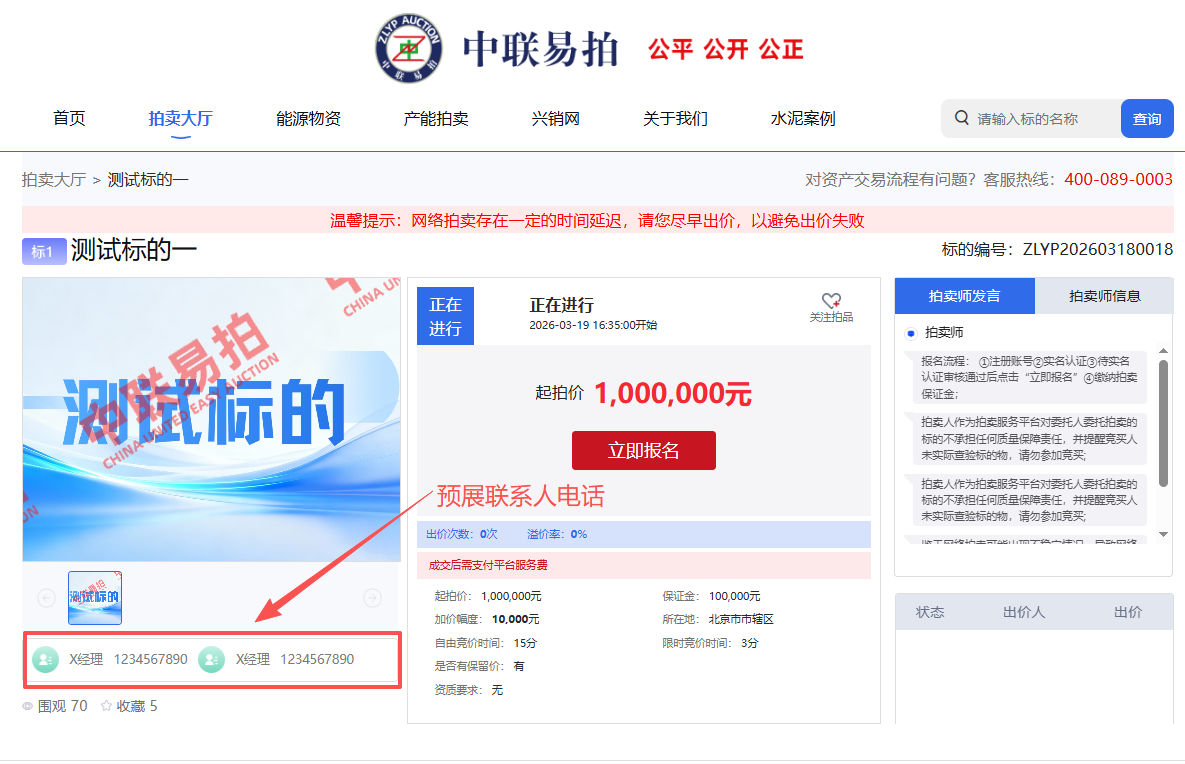Click the 保证金 100,000元 value
The height and width of the screenshot is (764, 1185).
[735, 596]
